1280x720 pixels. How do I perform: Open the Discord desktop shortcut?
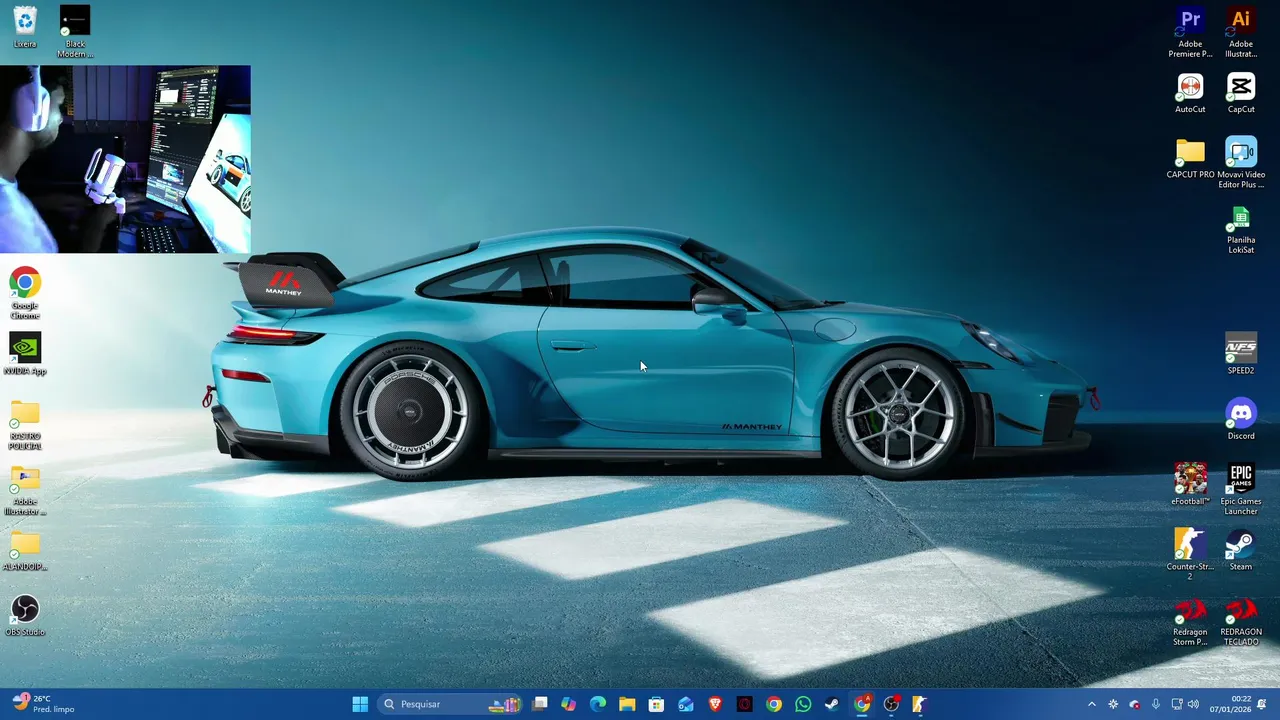coord(1241,419)
